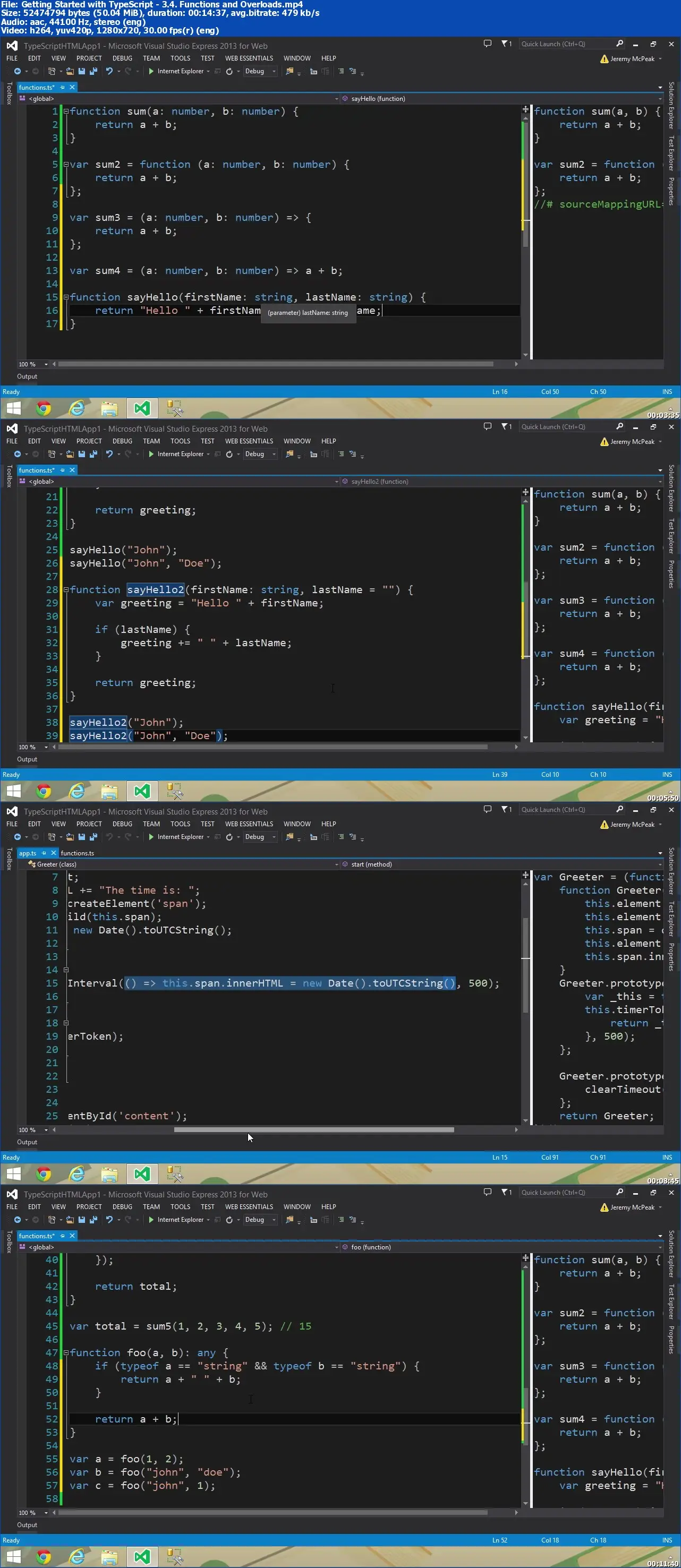The width and height of the screenshot is (681, 1568).
Task: Click tools taskbar icon in the 00:08:45 frame
Action: coord(175,1174)
